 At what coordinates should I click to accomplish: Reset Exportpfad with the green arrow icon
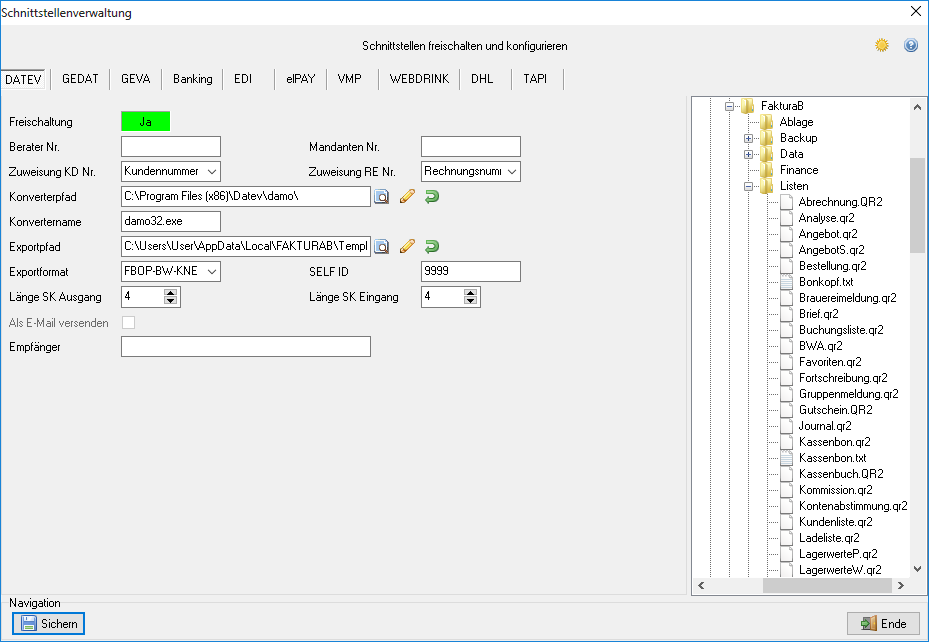(432, 246)
